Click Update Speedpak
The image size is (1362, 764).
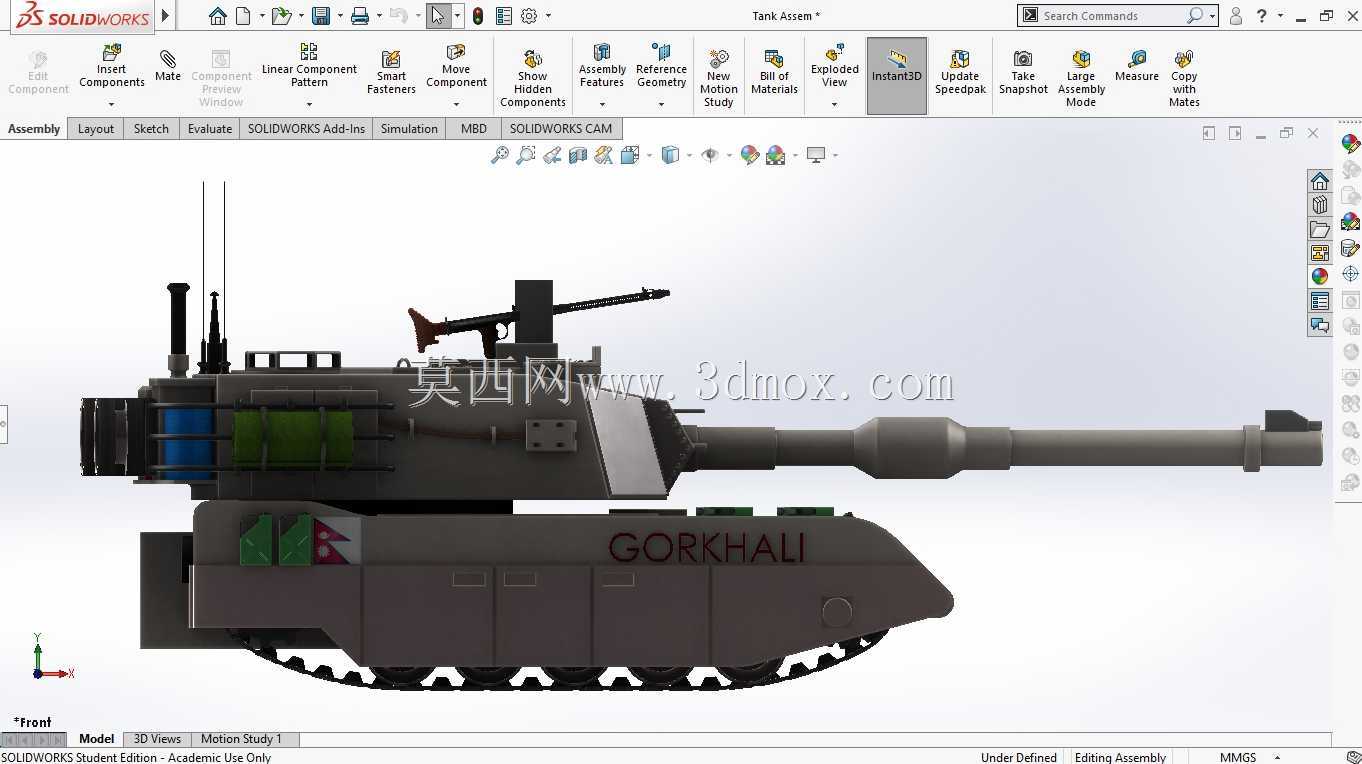coord(960,72)
